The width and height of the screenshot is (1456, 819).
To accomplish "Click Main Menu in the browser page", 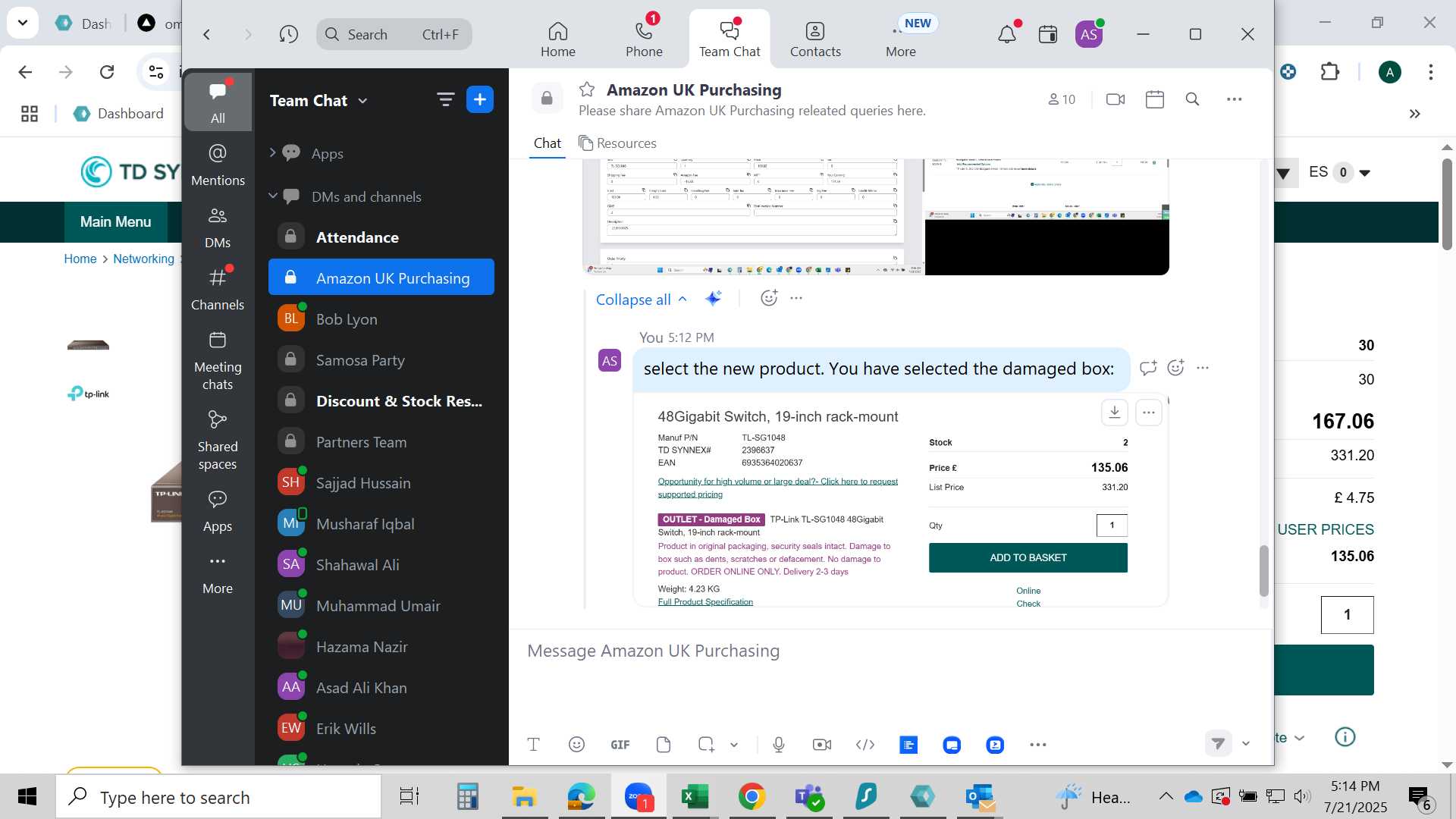I will tap(115, 221).
